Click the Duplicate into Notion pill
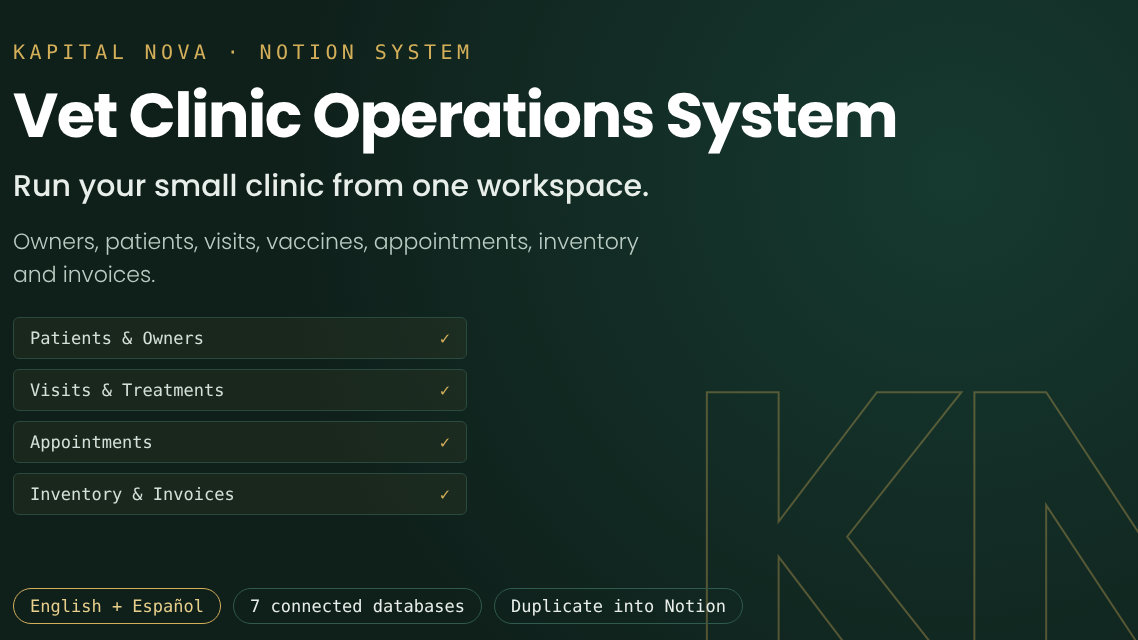 click(x=618, y=606)
